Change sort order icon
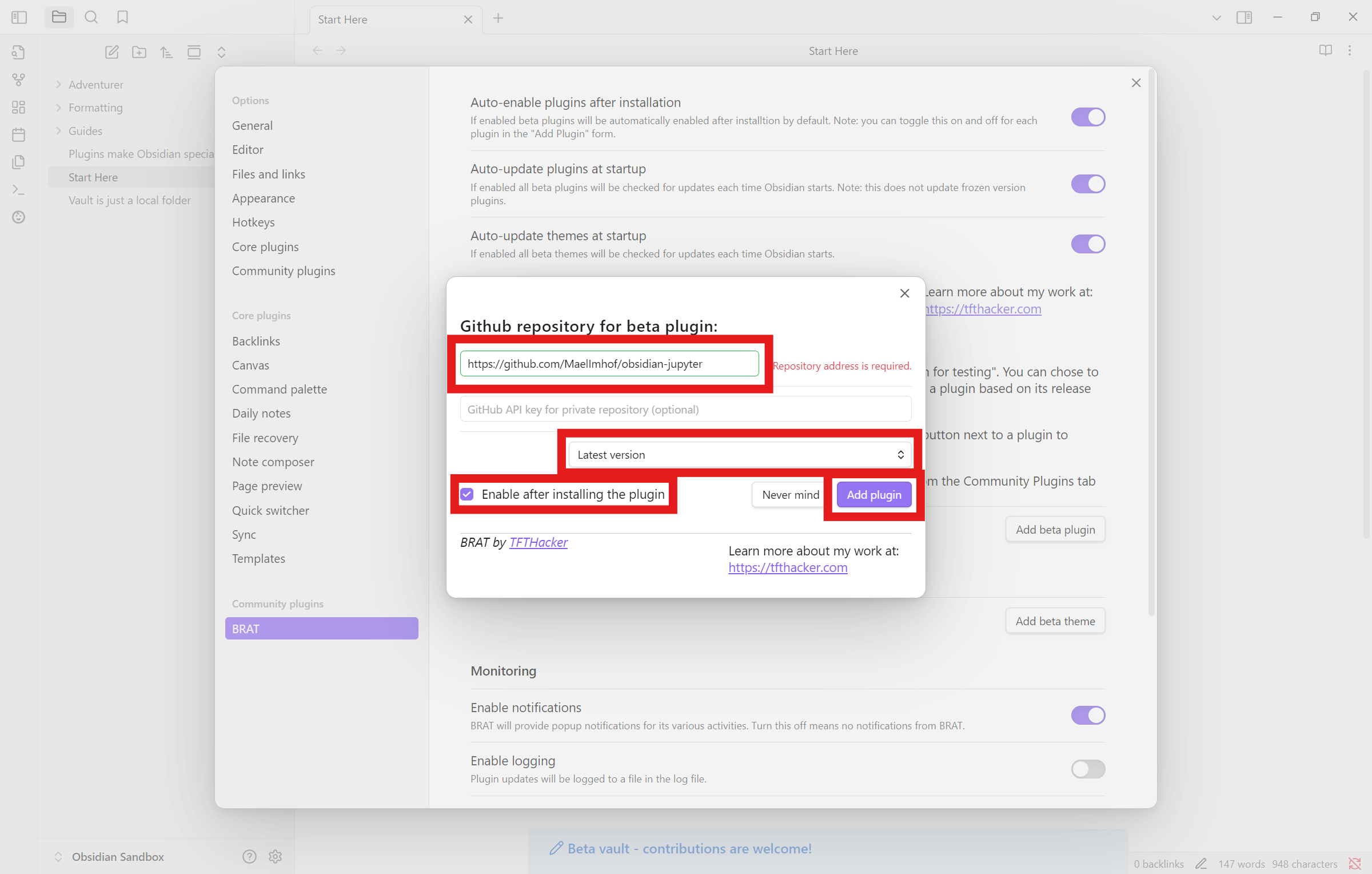 click(x=166, y=52)
